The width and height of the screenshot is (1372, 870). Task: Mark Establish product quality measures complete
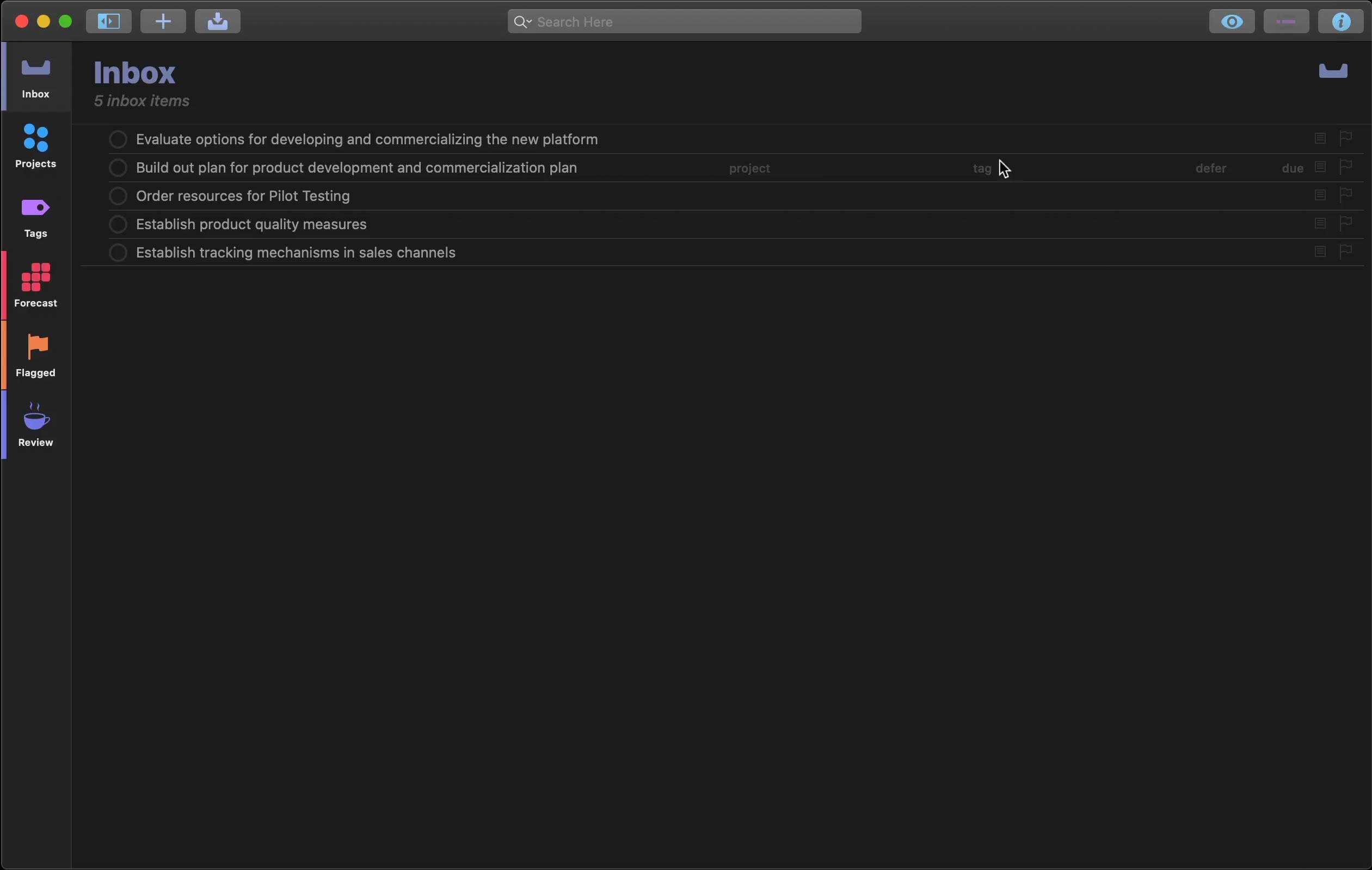(x=118, y=225)
